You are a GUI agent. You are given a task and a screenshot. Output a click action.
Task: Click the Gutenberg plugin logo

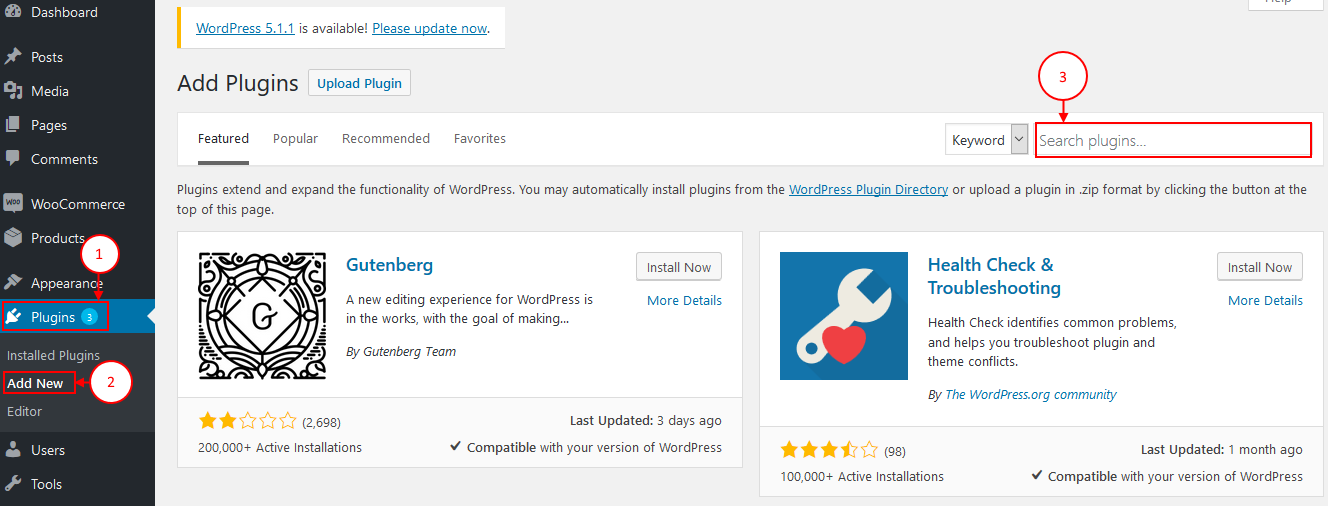263,316
